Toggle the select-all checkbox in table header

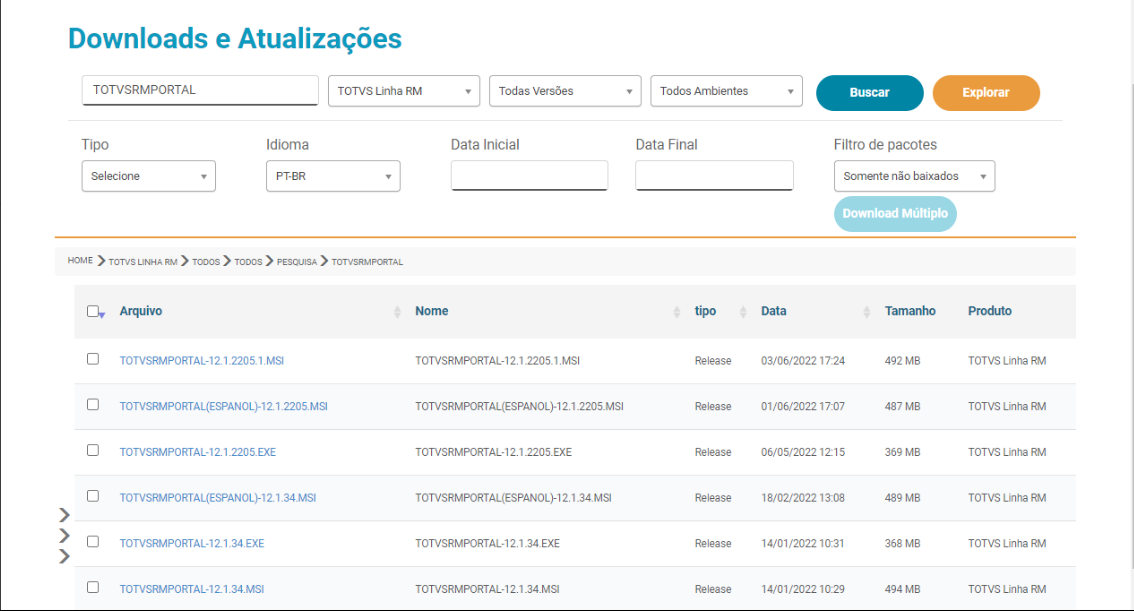coord(93,311)
